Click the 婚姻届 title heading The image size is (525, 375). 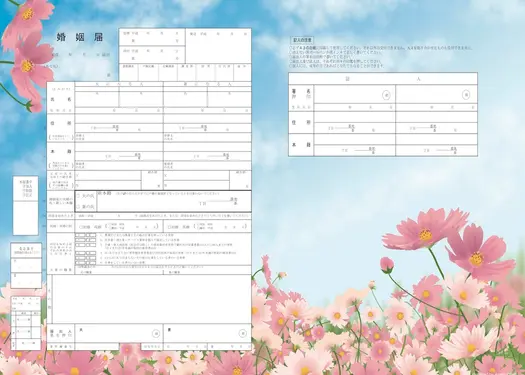tap(80, 37)
